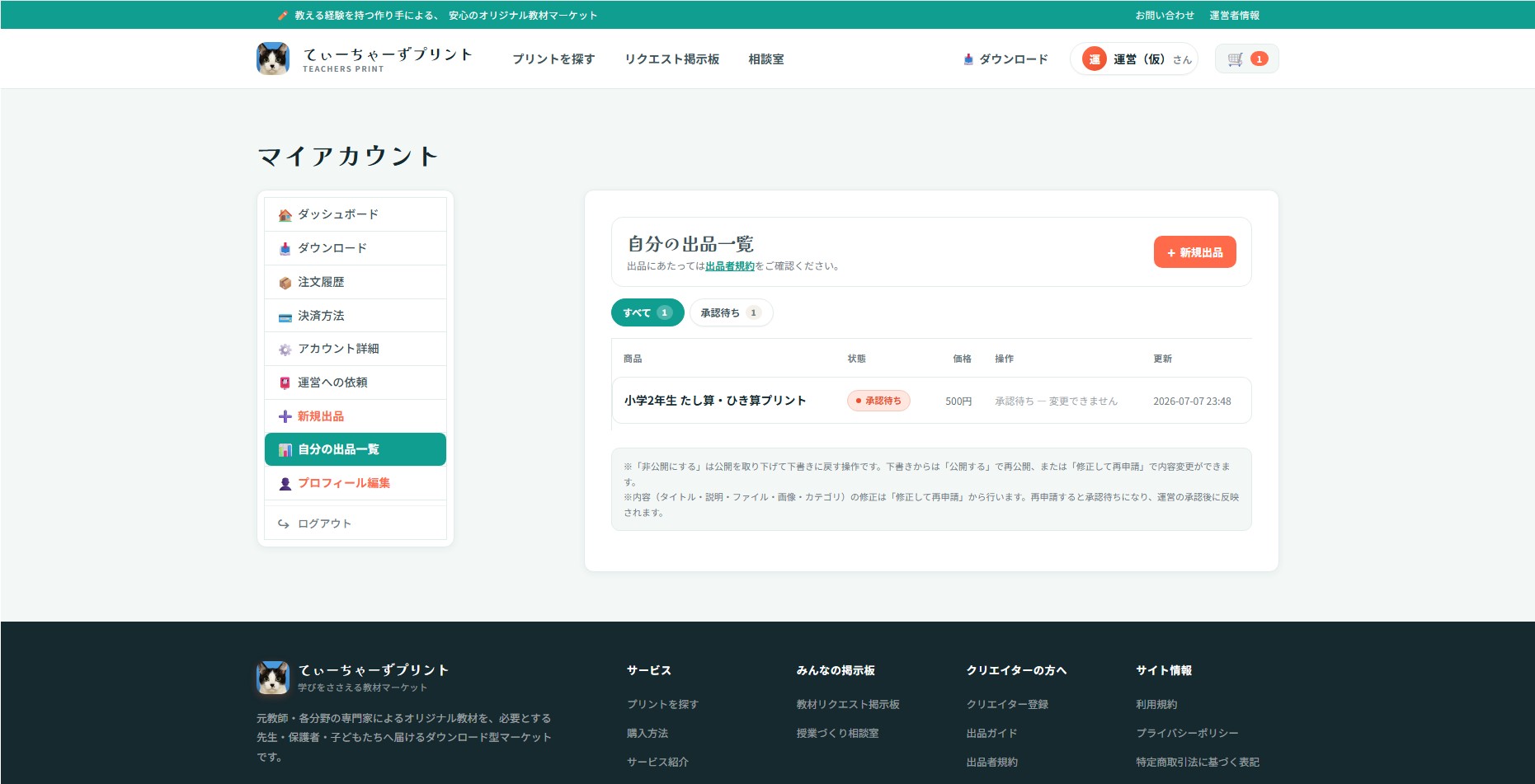The height and width of the screenshot is (784, 1535).
Task: Open the 出品者規約 link in description
Action: (x=730, y=266)
